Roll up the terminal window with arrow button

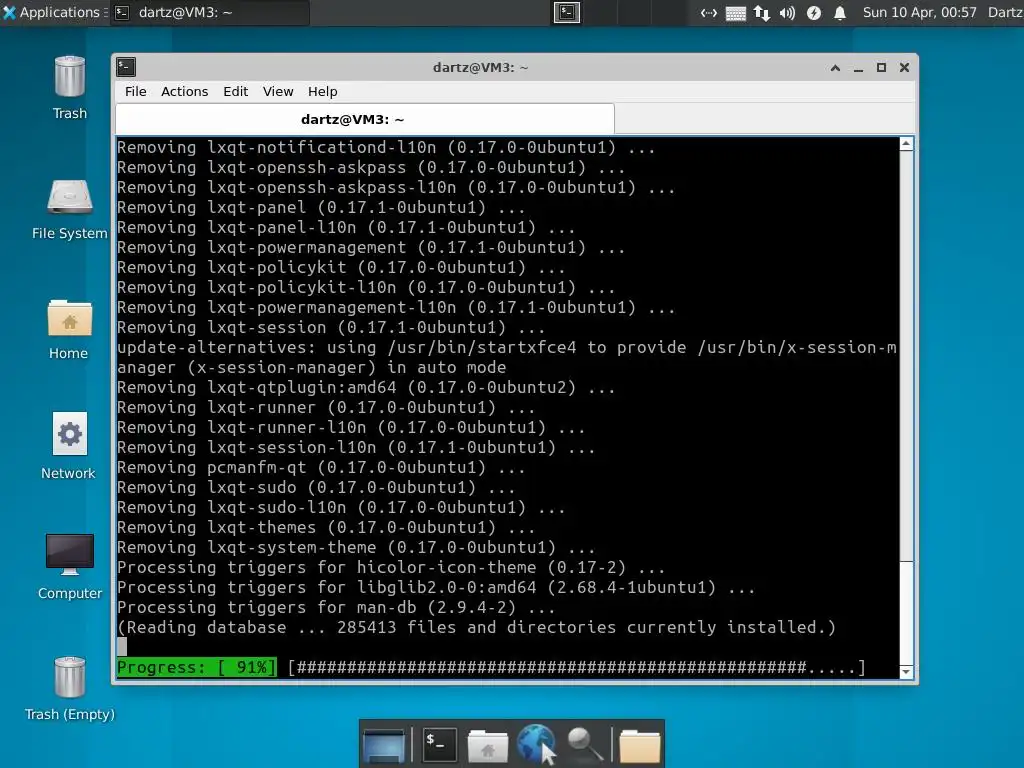tap(835, 67)
